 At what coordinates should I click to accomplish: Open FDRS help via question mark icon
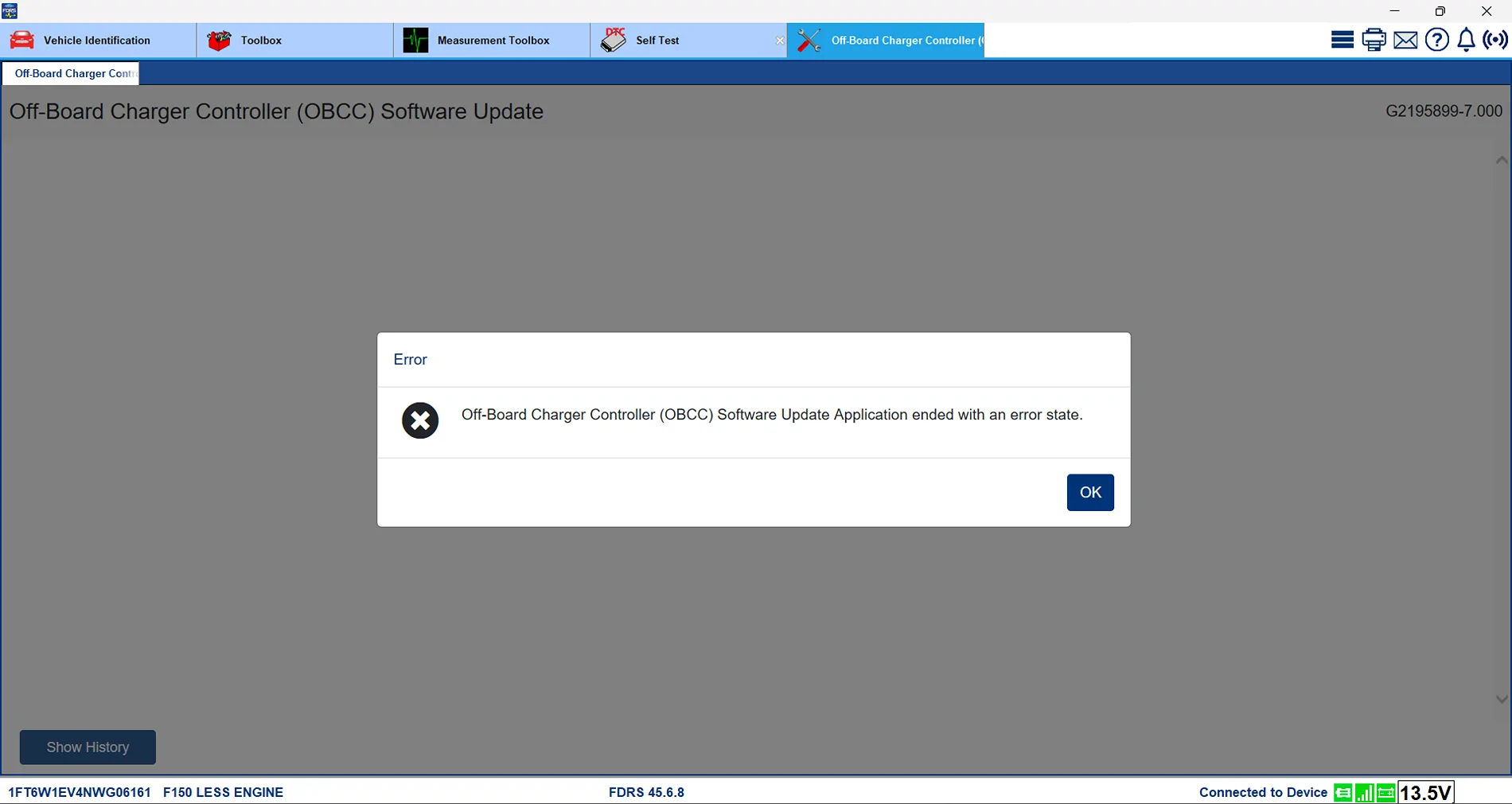tap(1437, 40)
